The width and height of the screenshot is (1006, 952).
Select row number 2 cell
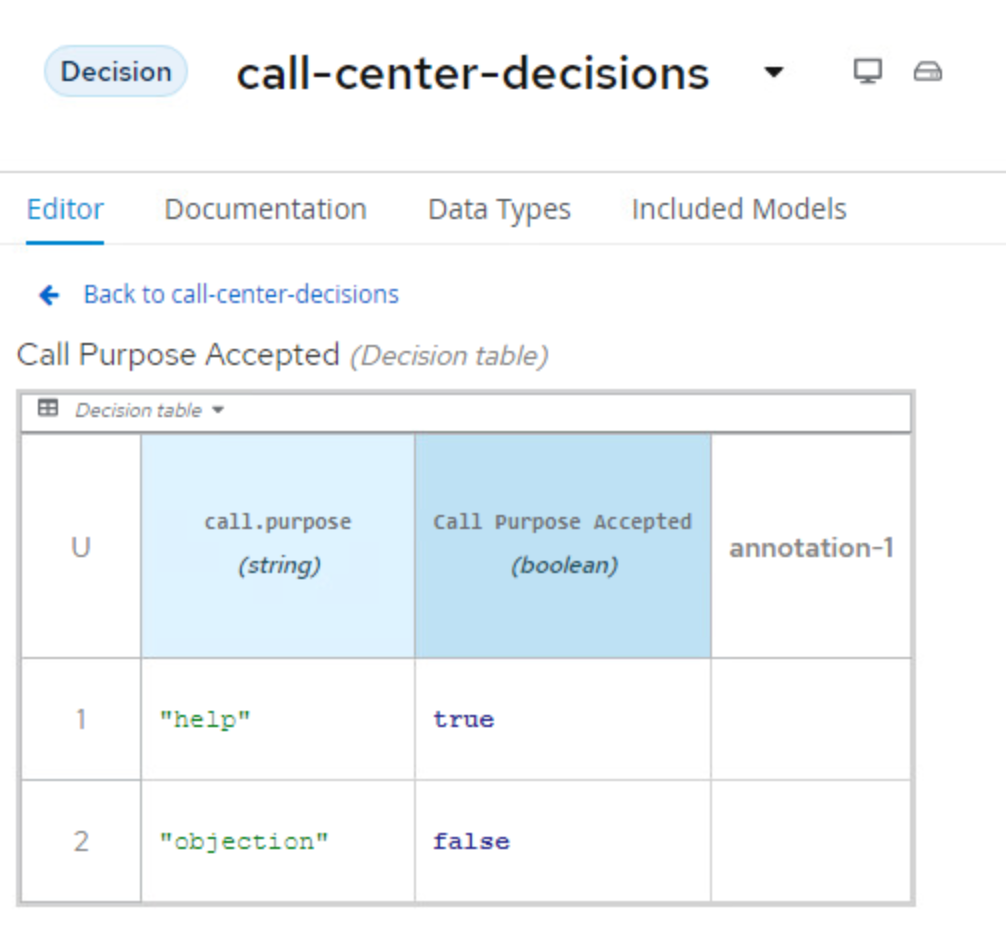(x=81, y=841)
